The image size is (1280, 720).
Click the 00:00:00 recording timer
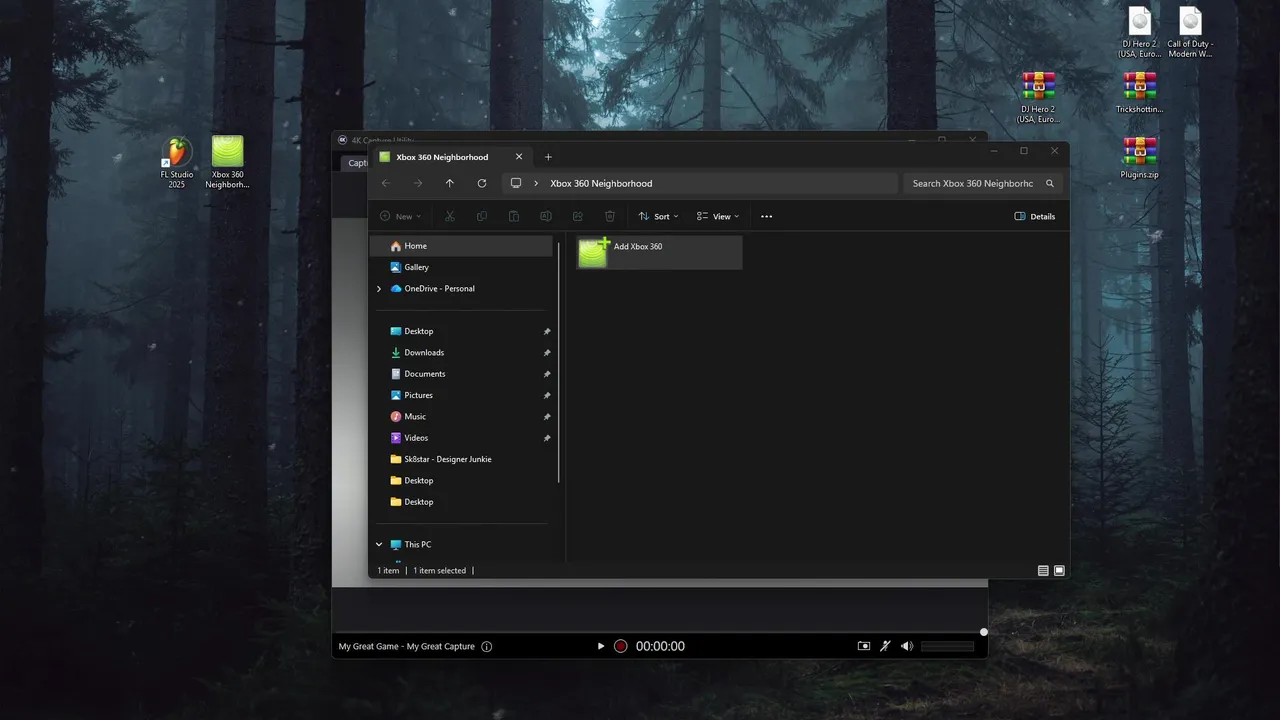pyautogui.click(x=660, y=646)
